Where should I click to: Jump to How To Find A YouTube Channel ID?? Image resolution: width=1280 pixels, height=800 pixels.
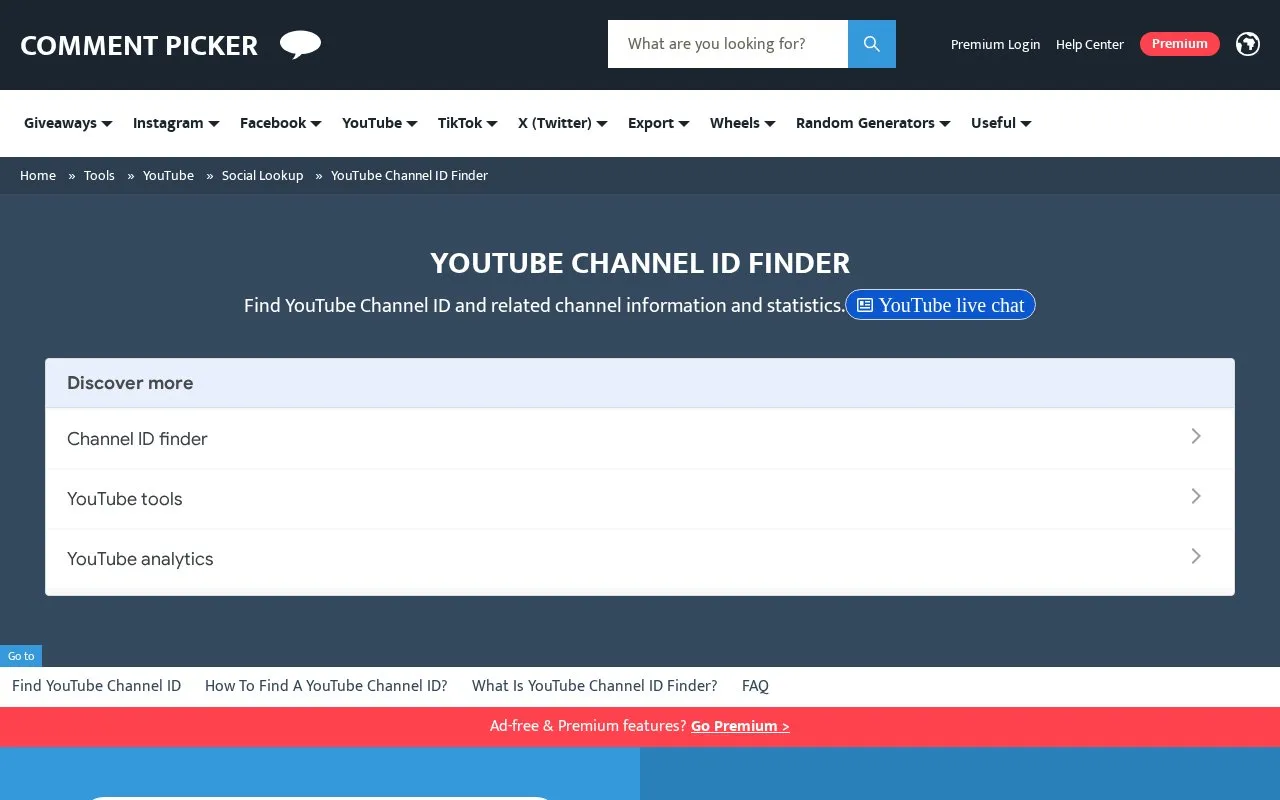click(x=326, y=686)
